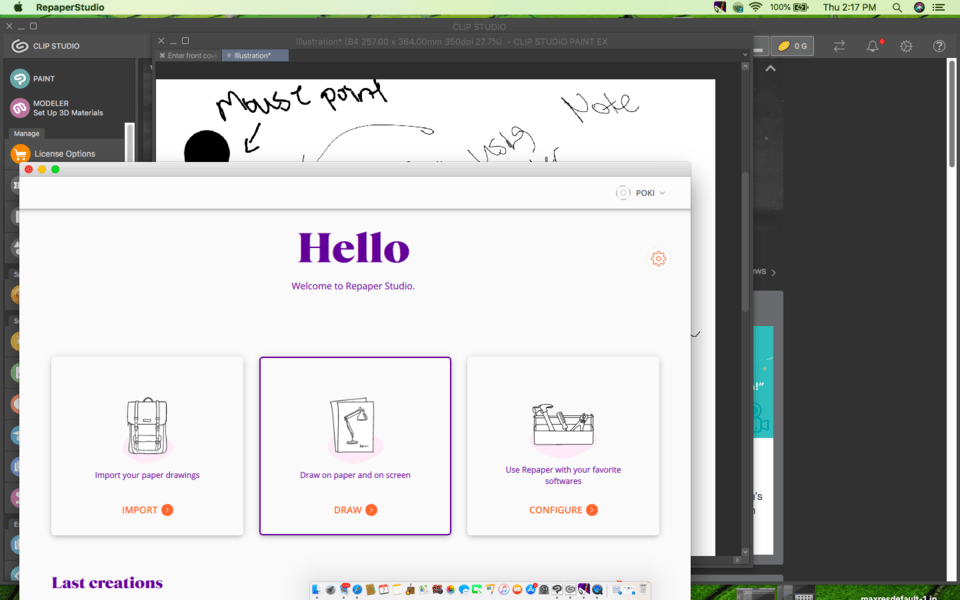Open Repaper Studio settings with the orange gear

pyautogui.click(x=658, y=258)
